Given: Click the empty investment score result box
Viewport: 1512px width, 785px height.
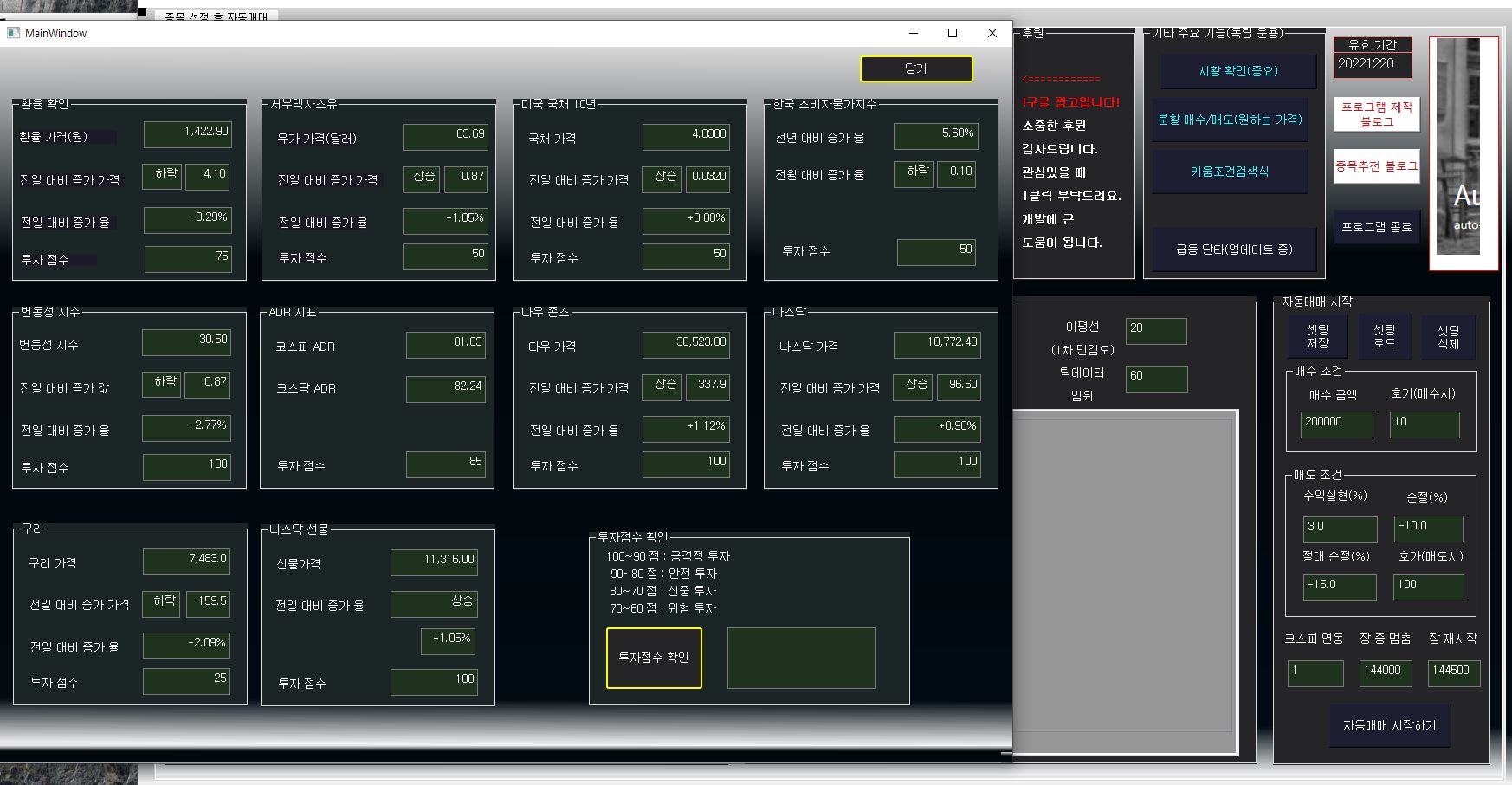Looking at the screenshot, I should (801, 658).
